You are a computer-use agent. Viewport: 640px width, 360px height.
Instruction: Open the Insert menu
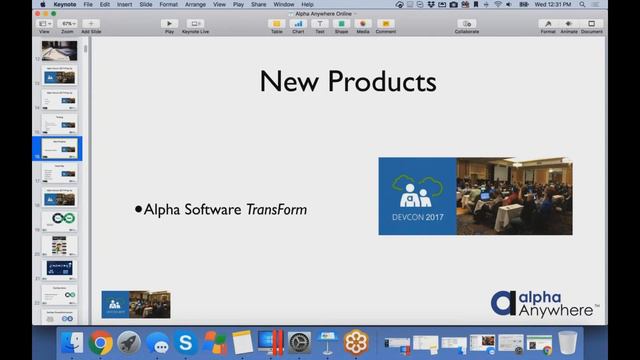(124, 4)
